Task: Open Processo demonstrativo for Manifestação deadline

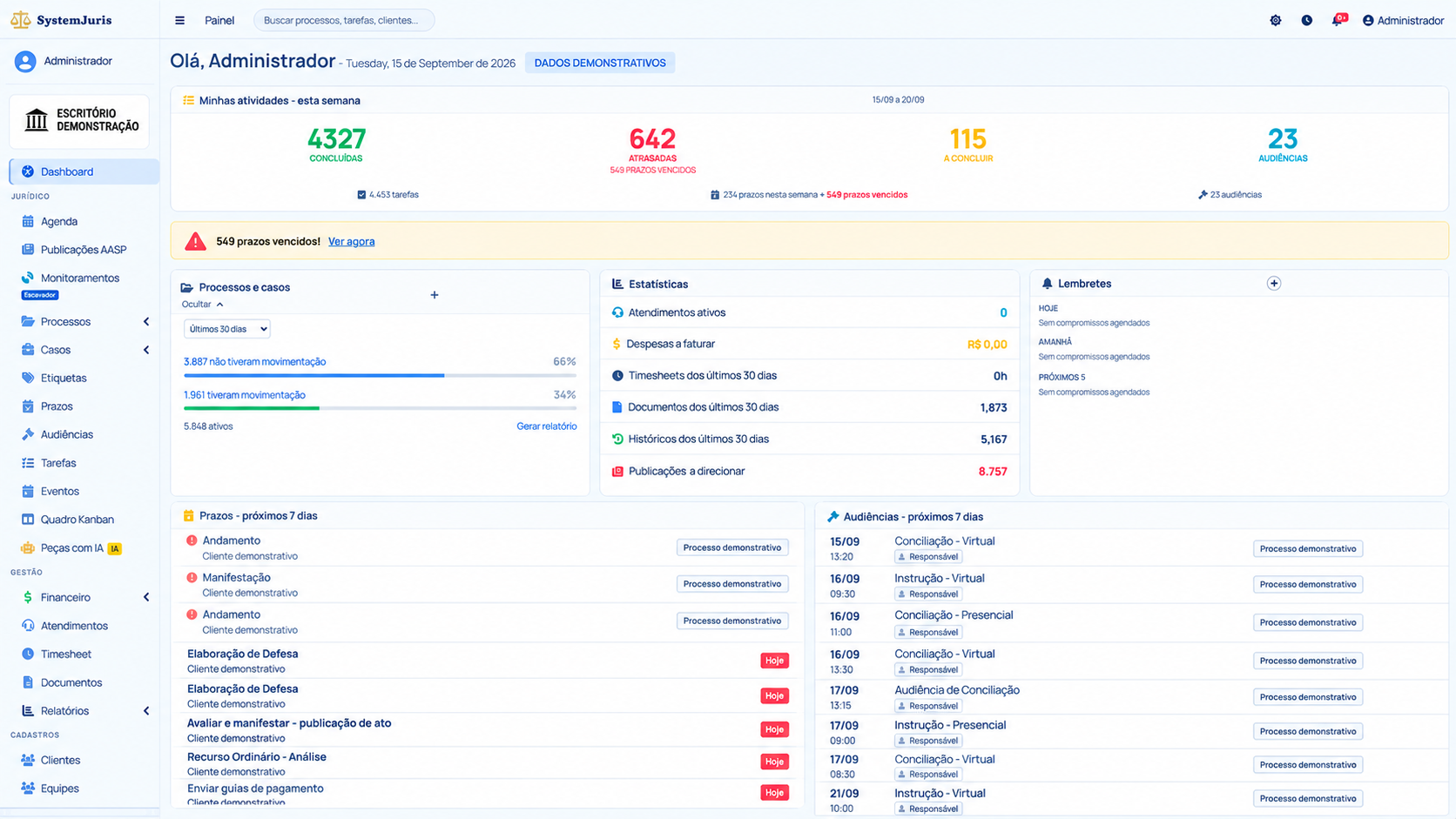Action: (x=732, y=584)
